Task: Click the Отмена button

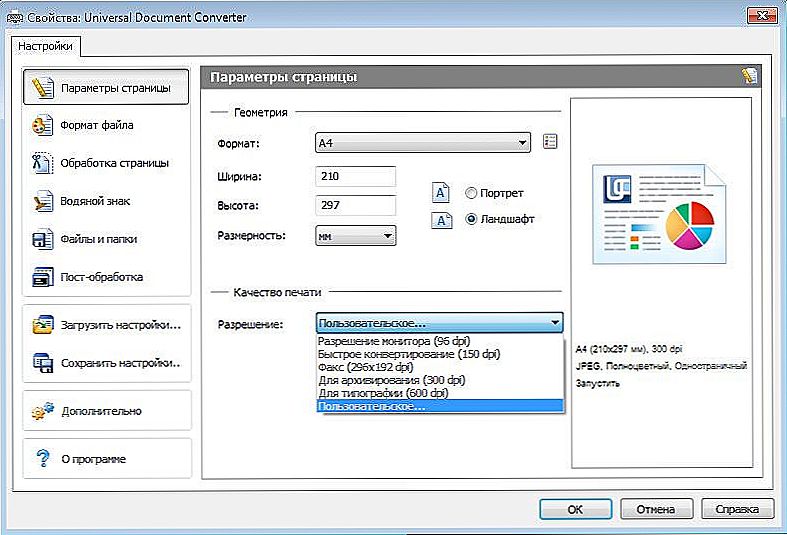Action: tap(656, 509)
